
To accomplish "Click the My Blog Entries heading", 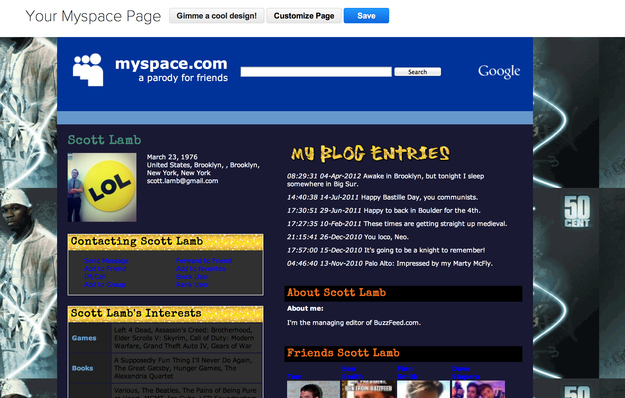I will (x=370, y=153).
